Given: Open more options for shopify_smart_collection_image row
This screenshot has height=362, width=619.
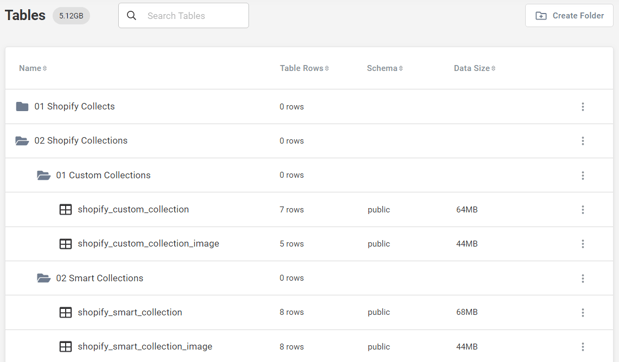Looking at the screenshot, I should 583,347.
